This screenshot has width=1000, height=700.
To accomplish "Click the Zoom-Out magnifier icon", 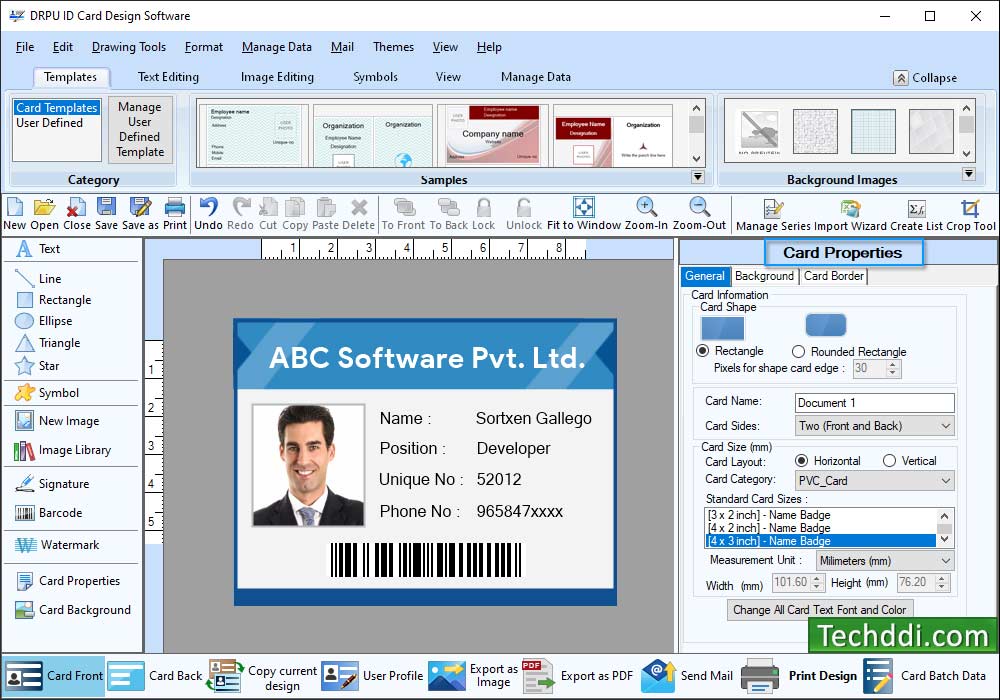I will click(x=699, y=207).
